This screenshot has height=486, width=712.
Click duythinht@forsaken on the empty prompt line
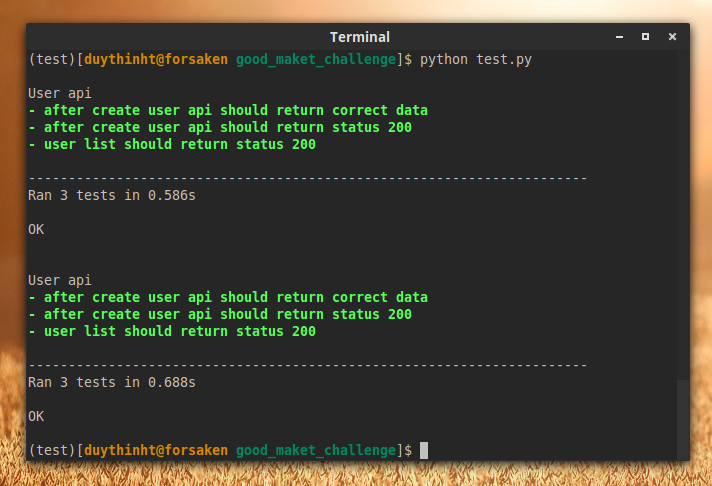[155, 450]
